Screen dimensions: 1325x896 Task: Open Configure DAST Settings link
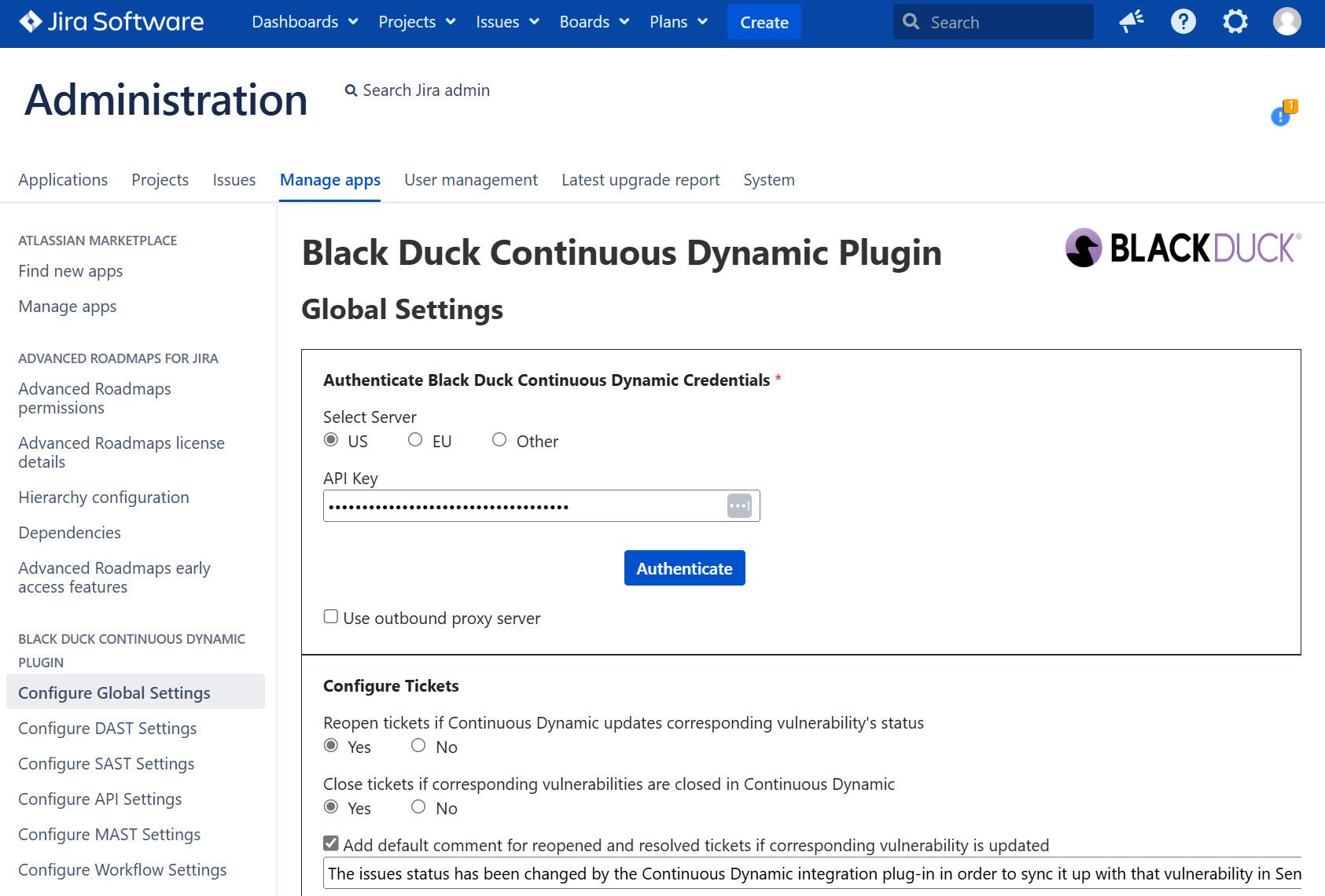pos(108,729)
